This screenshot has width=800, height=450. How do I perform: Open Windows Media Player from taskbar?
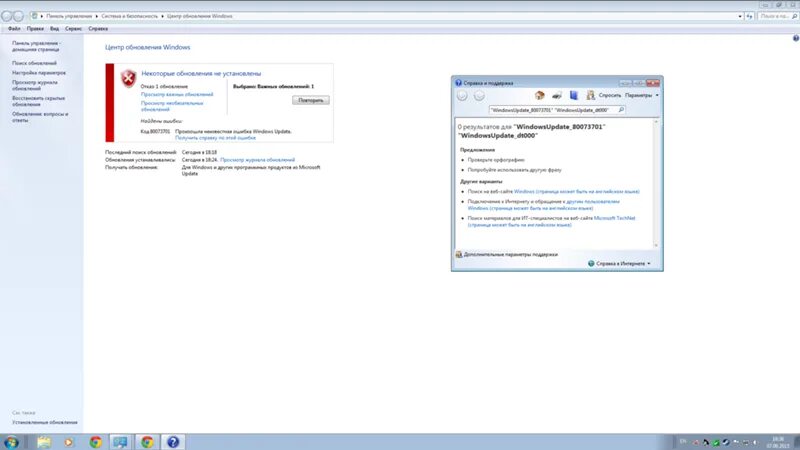pos(69,442)
